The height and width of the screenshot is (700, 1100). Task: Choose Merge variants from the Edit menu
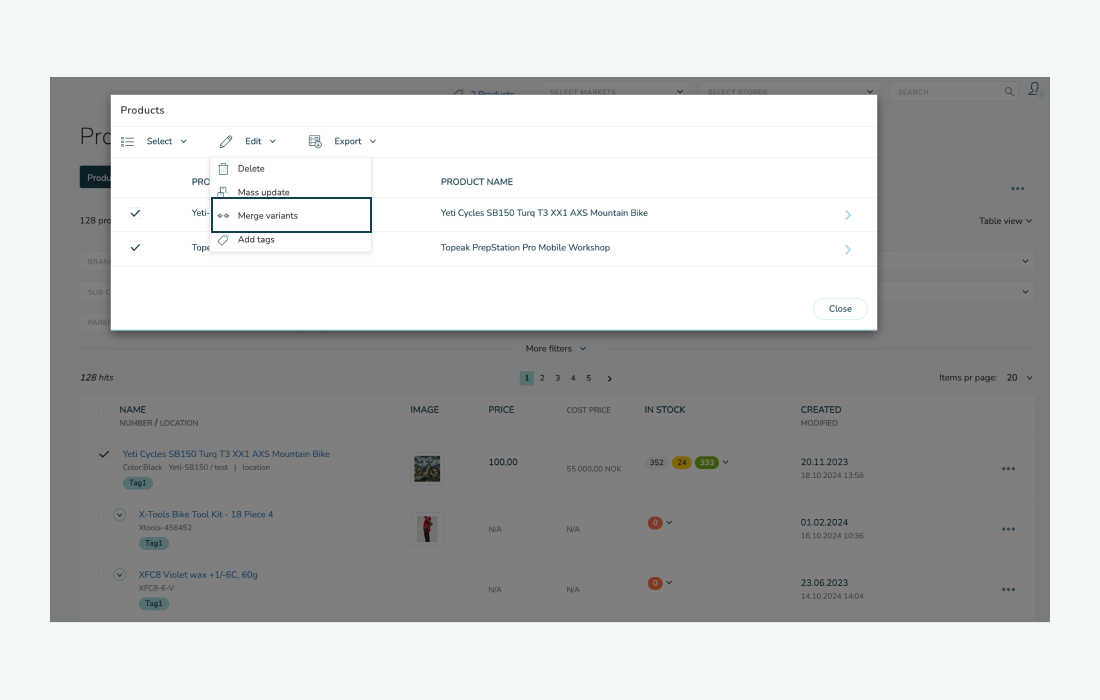(266, 214)
